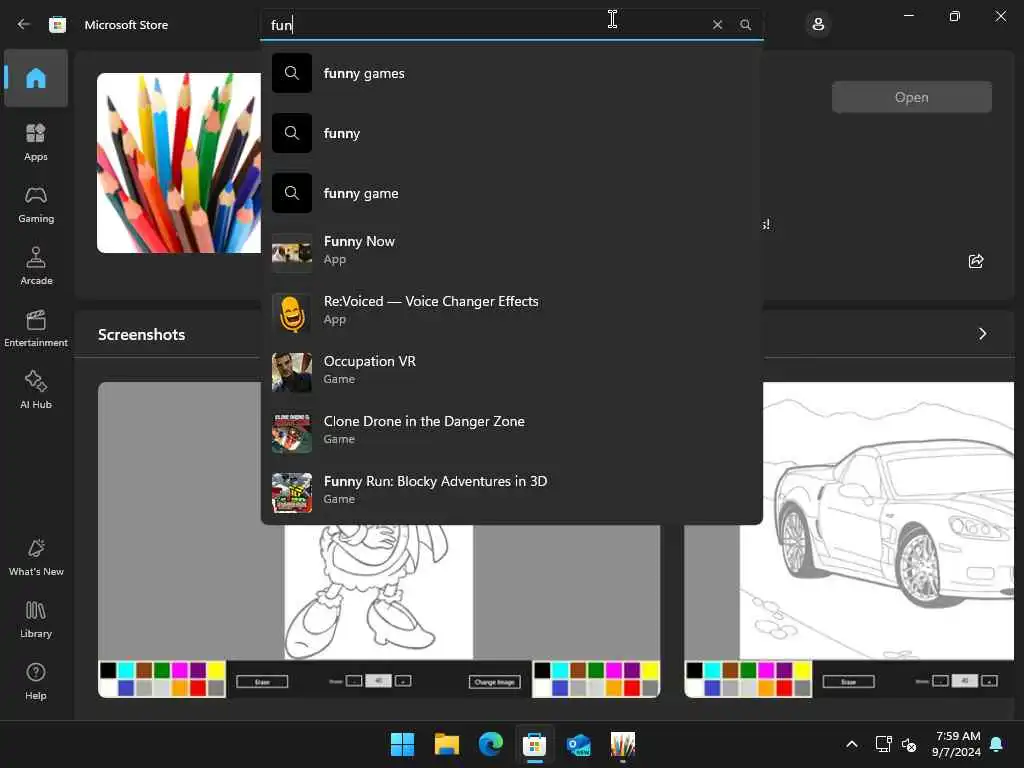Select the 'funny' search suggestion

coord(511,133)
